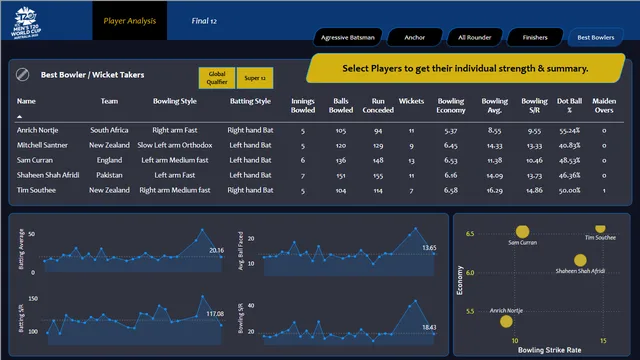Click Sam Curran scatter plot bubble

coord(522,231)
